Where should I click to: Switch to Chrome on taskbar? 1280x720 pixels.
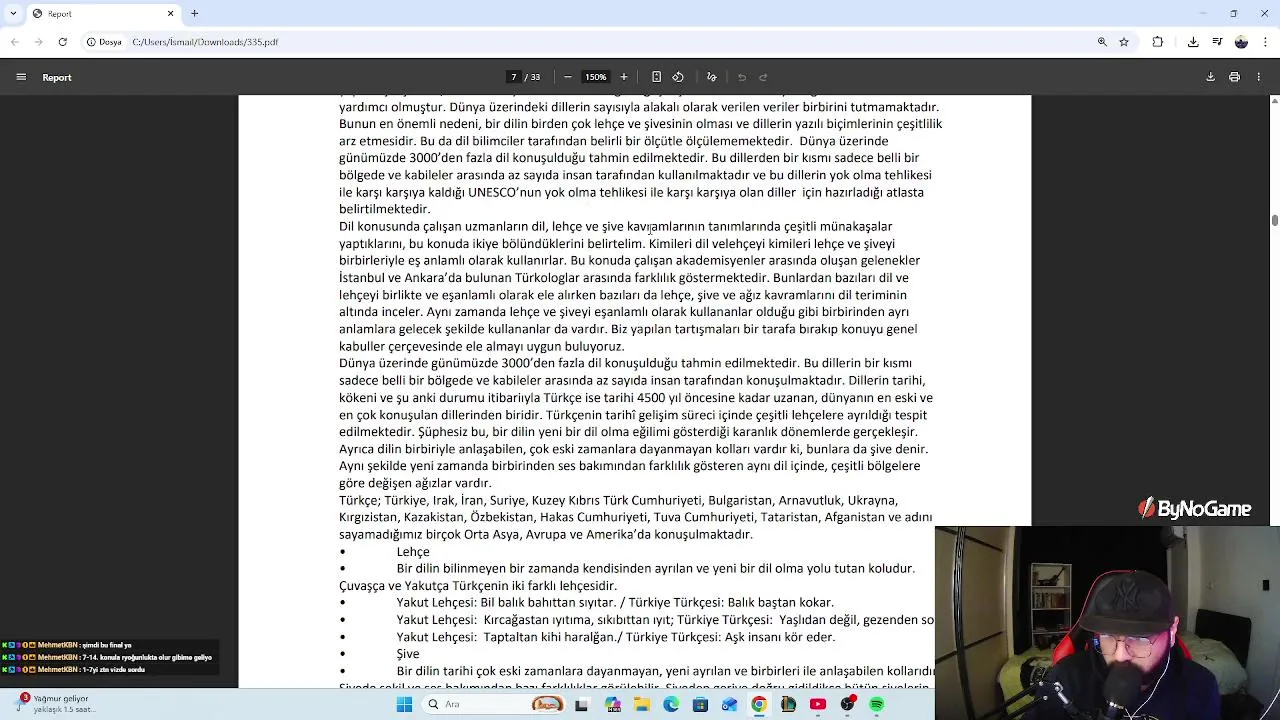click(759, 704)
